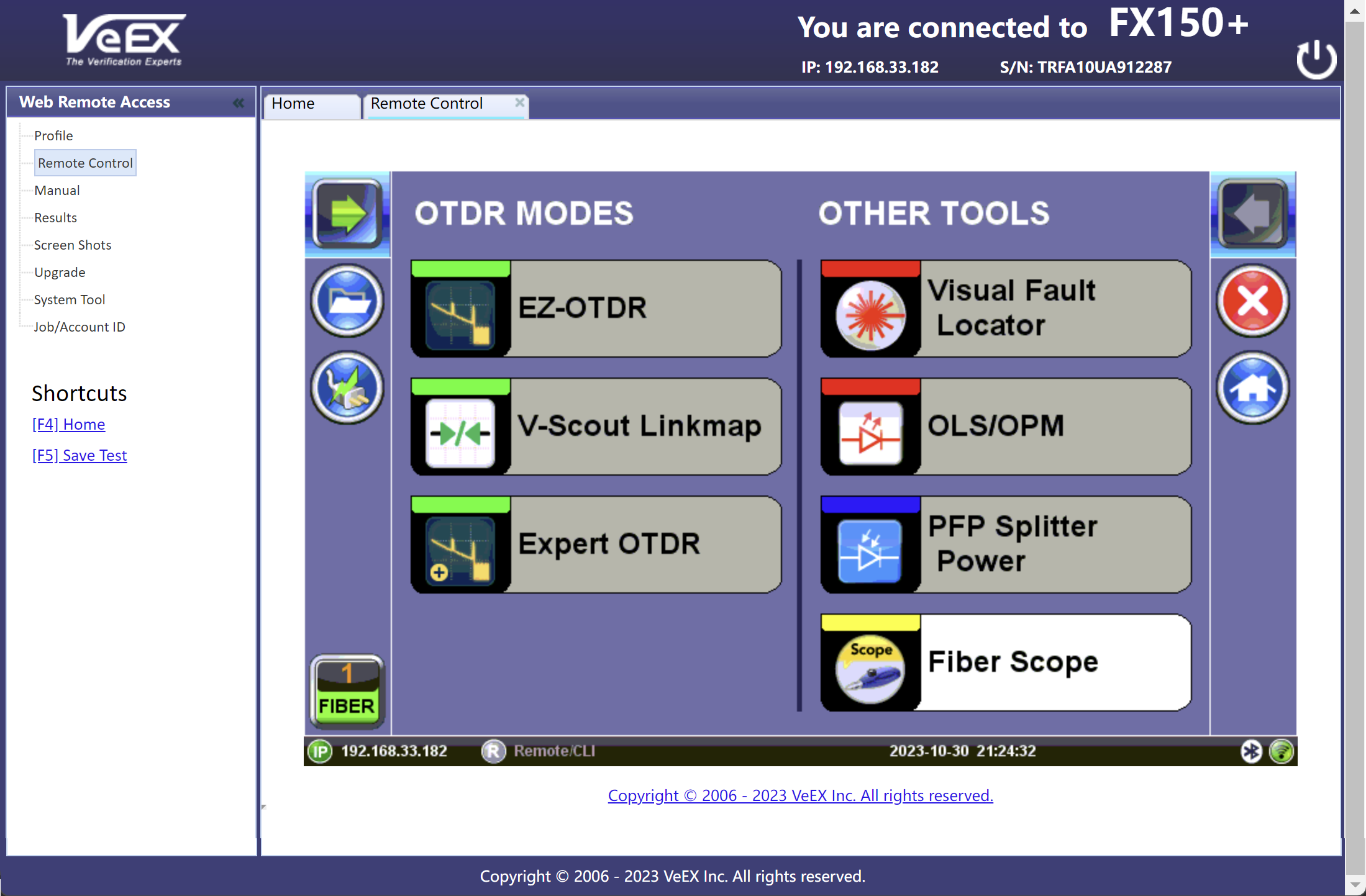This screenshot has width=1366, height=896.
Task: Open Fiber Scope tool
Action: click(1006, 663)
